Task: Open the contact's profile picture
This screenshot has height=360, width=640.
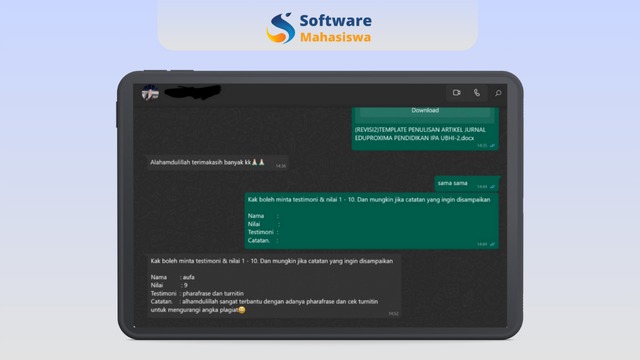Action: 150,93
